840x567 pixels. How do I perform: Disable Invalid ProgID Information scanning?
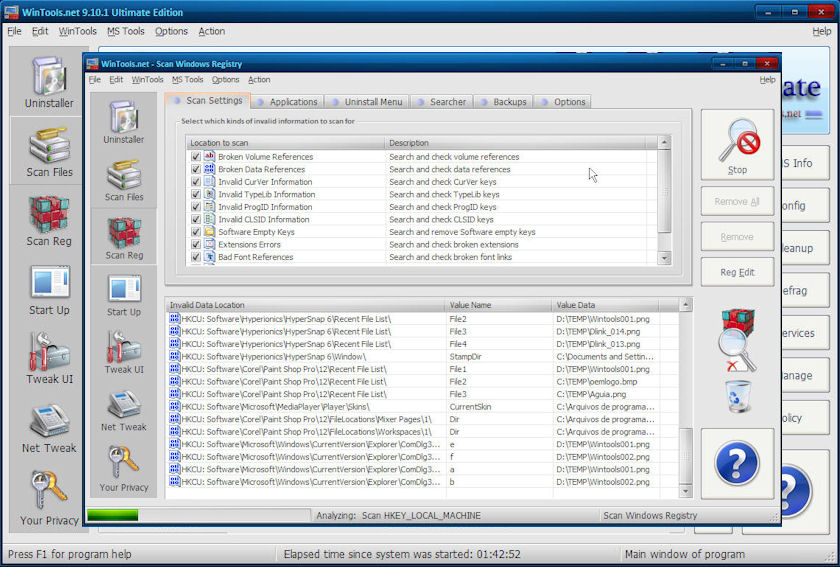tap(196, 207)
